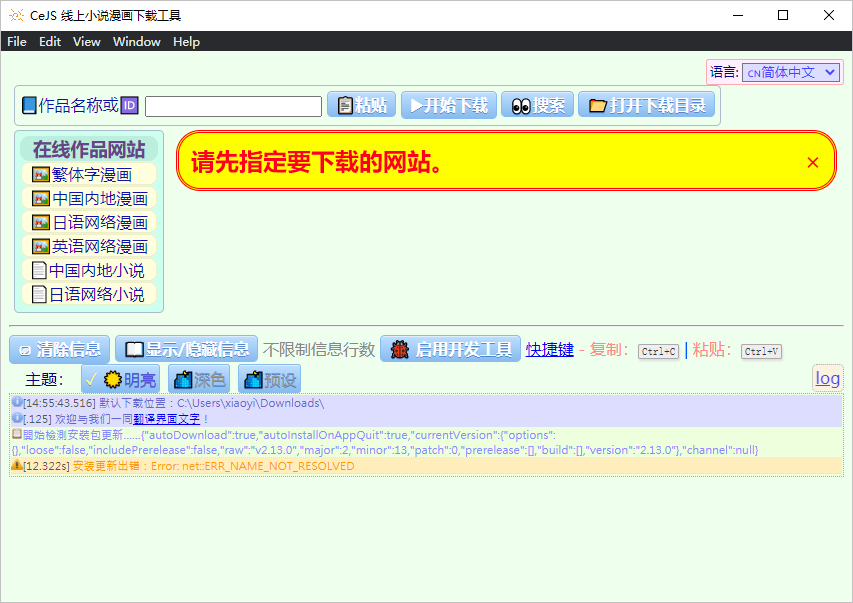The image size is (853, 603).
Task: Maximize the CeJS window
Action: (783, 15)
